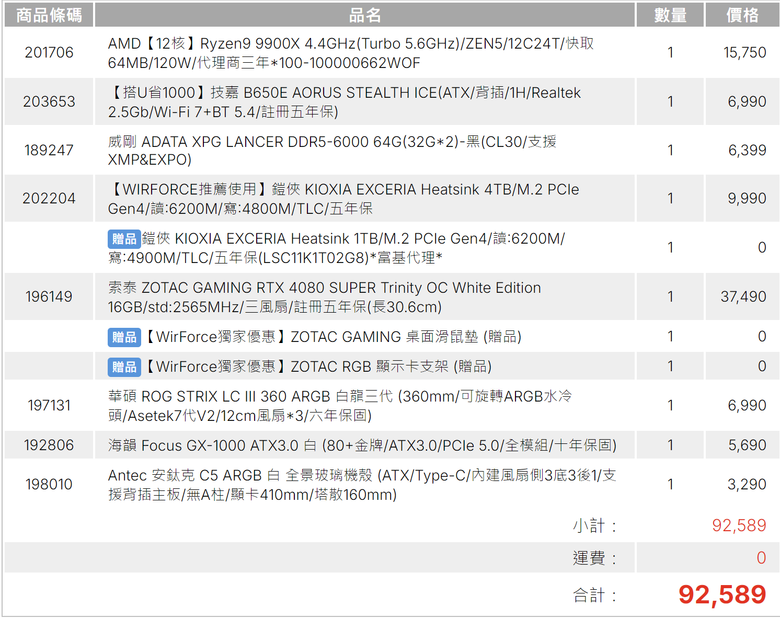Image resolution: width=780 pixels, height=618 pixels.
Task: Click the 品名 column header
Action: click(x=365, y=15)
